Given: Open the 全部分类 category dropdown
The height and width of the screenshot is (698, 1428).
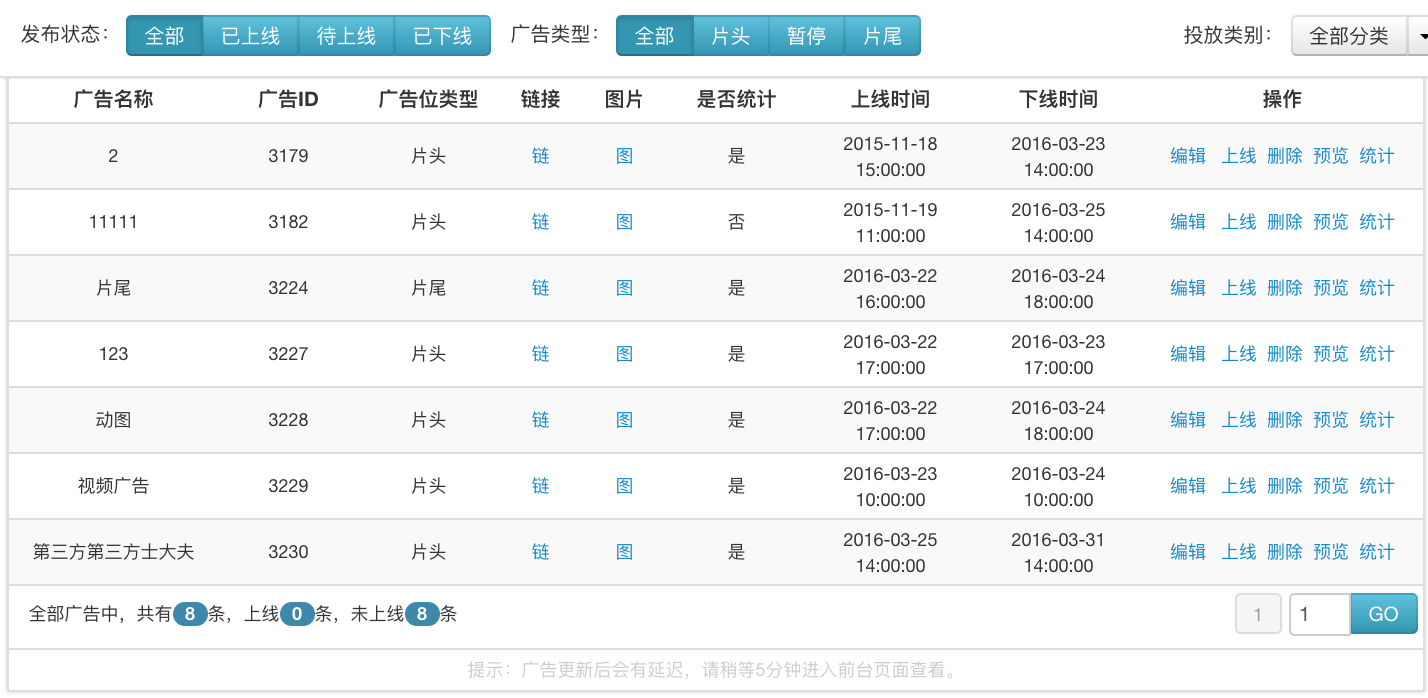Looking at the screenshot, I should [1348, 36].
